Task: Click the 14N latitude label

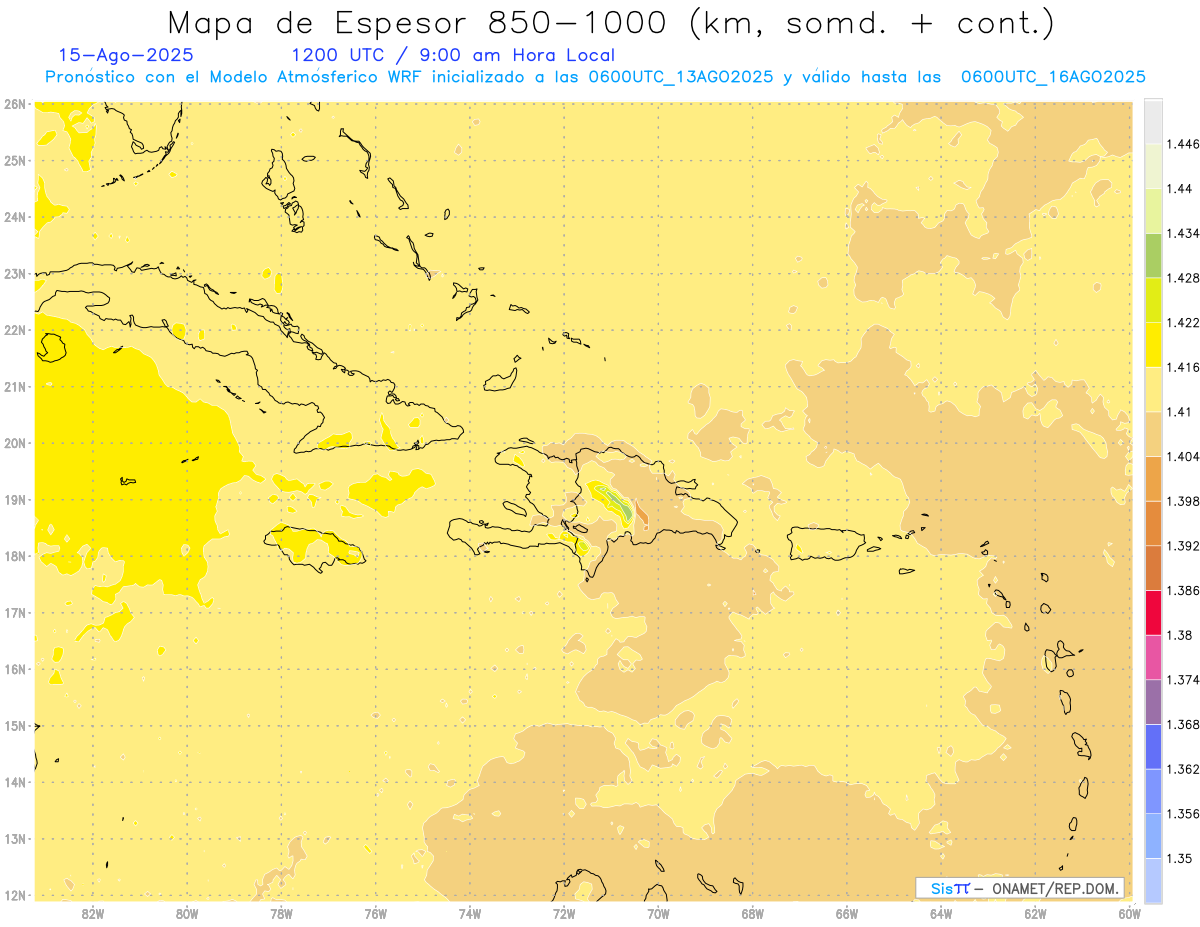Action: [14, 782]
